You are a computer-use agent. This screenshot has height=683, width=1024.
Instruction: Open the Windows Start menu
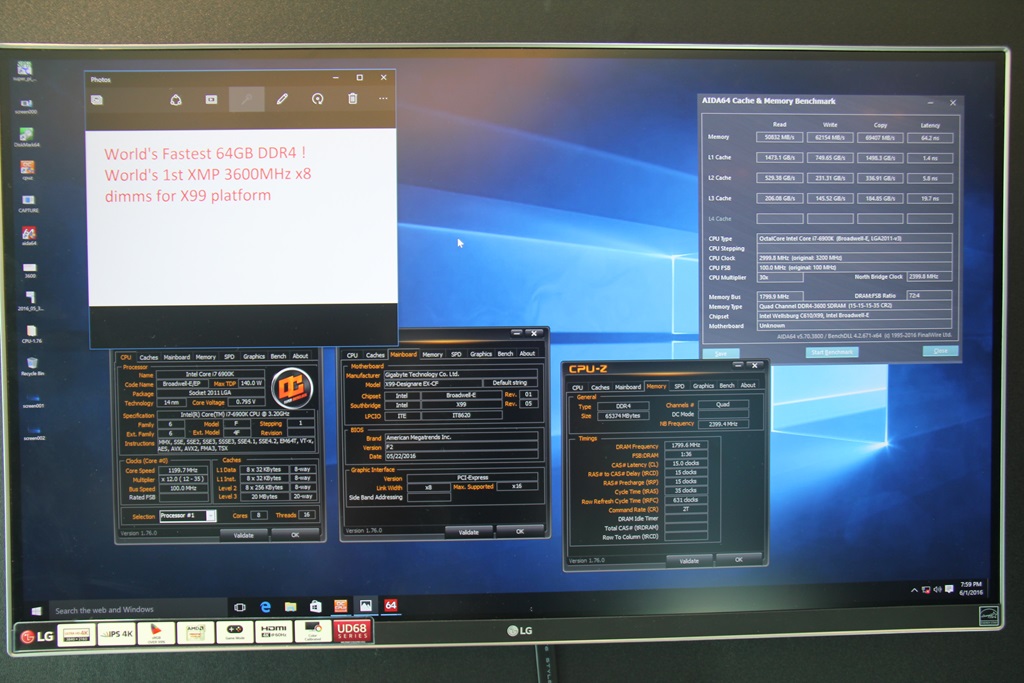(x=37, y=610)
